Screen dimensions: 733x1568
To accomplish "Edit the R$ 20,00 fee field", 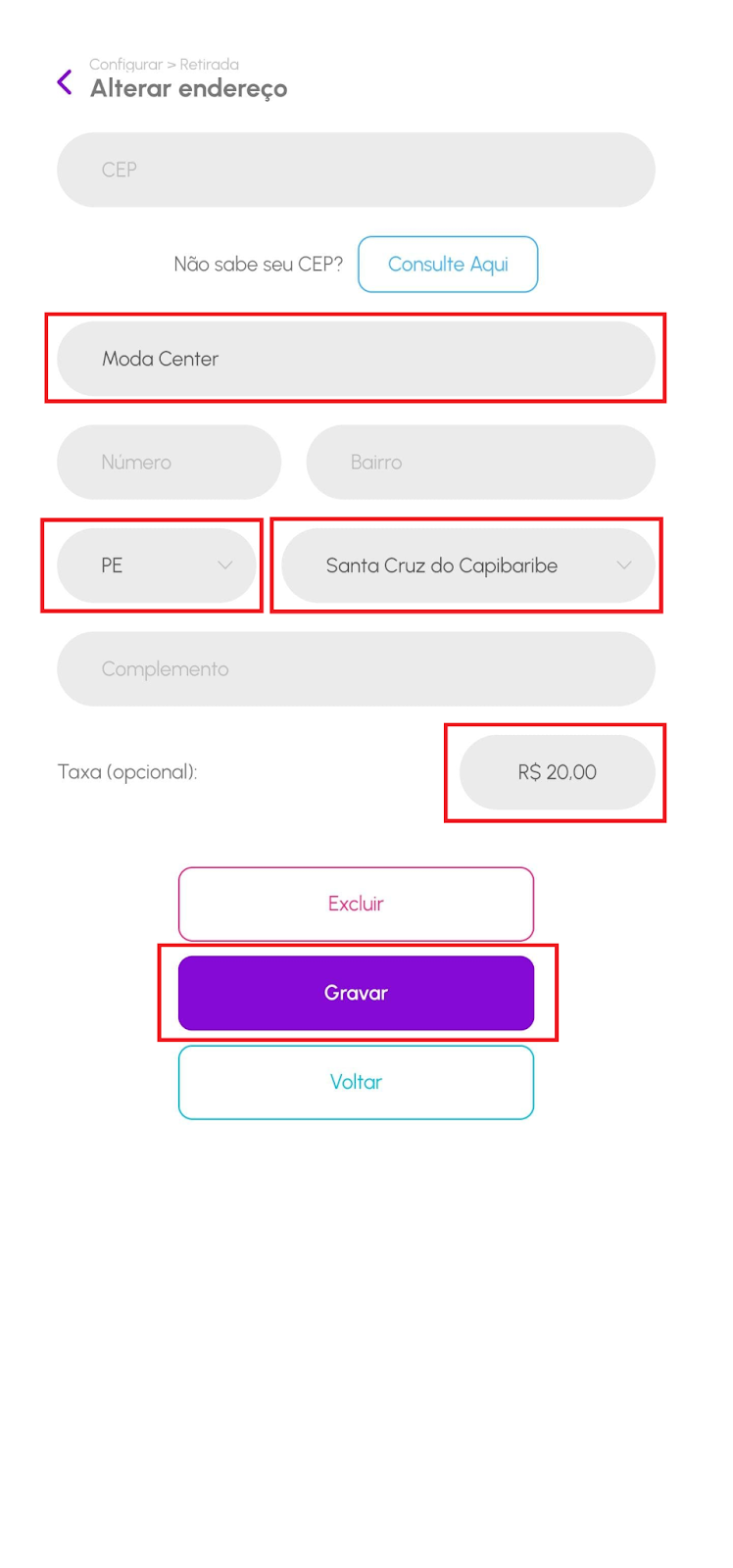I will [557, 772].
